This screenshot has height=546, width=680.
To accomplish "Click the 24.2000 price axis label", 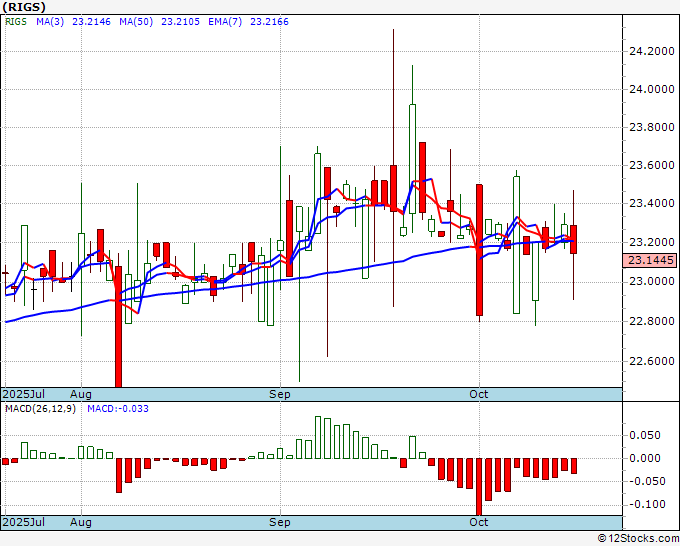I will click(x=652, y=51).
